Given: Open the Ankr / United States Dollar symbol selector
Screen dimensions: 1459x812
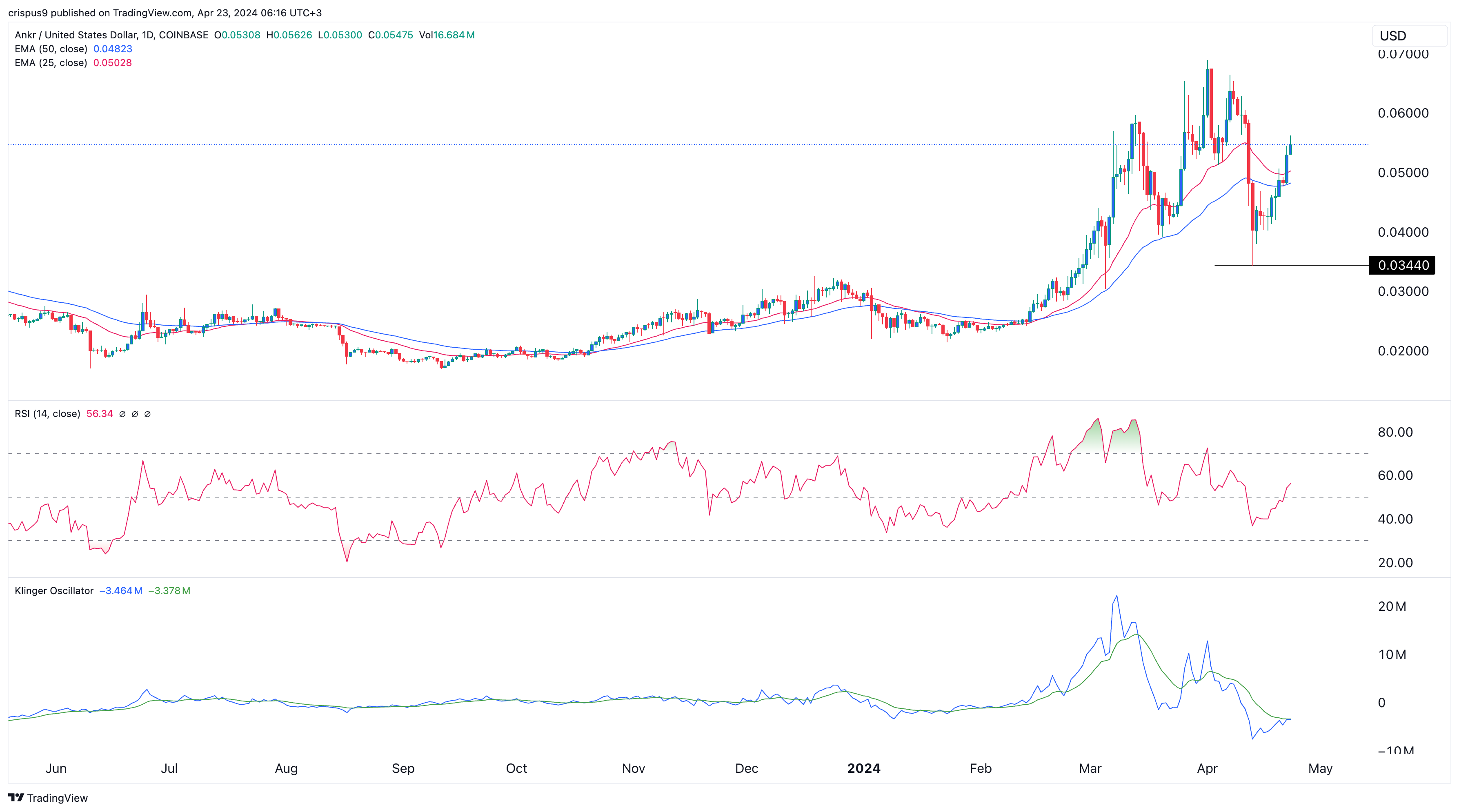Looking at the screenshot, I should tap(78, 35).
